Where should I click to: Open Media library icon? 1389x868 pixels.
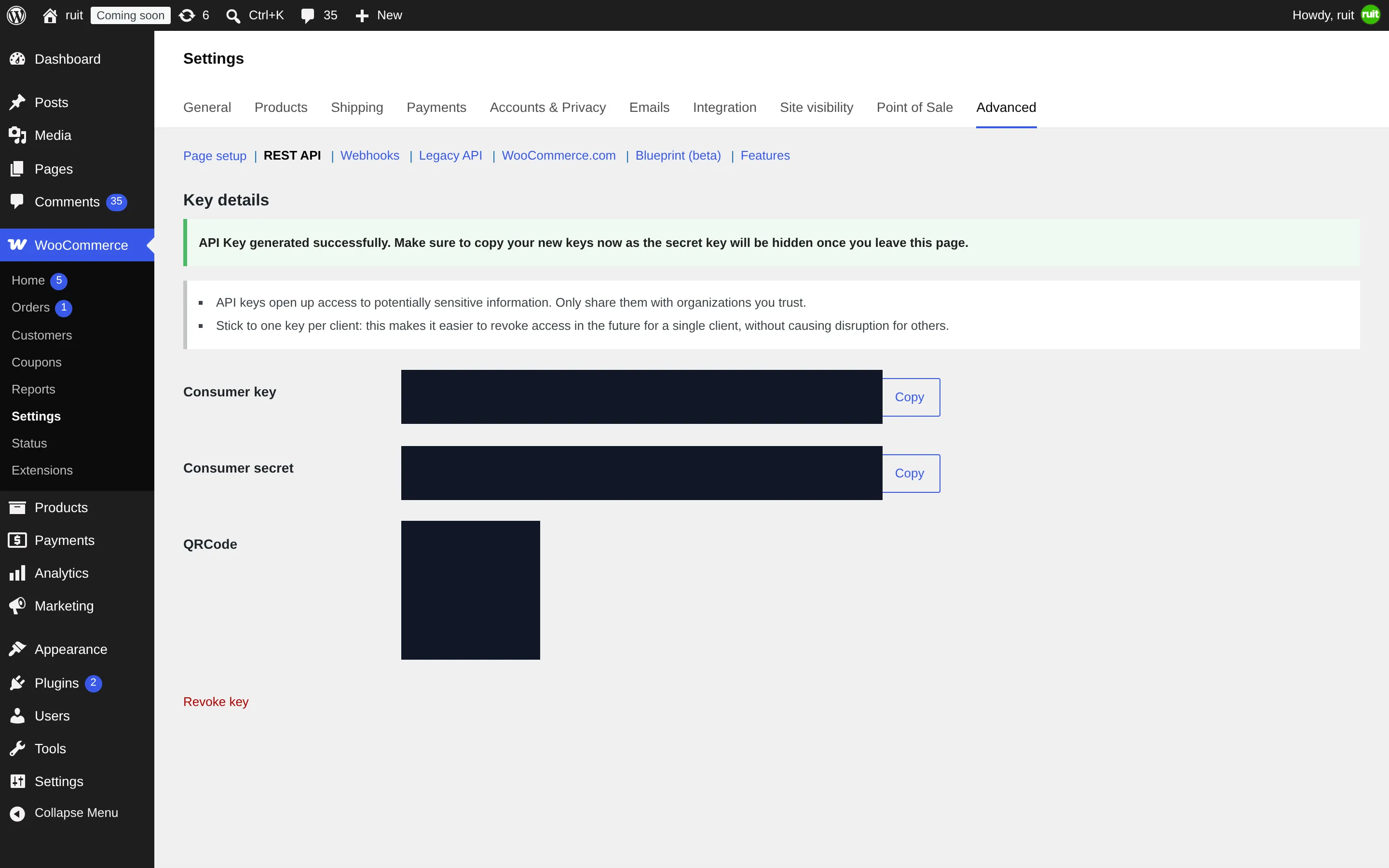tap(17, 136)
